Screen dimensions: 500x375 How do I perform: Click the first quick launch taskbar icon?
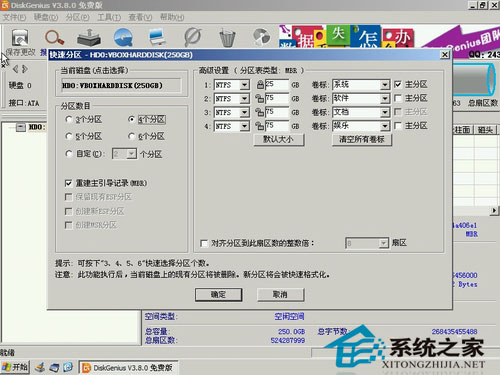pos(40,367)
